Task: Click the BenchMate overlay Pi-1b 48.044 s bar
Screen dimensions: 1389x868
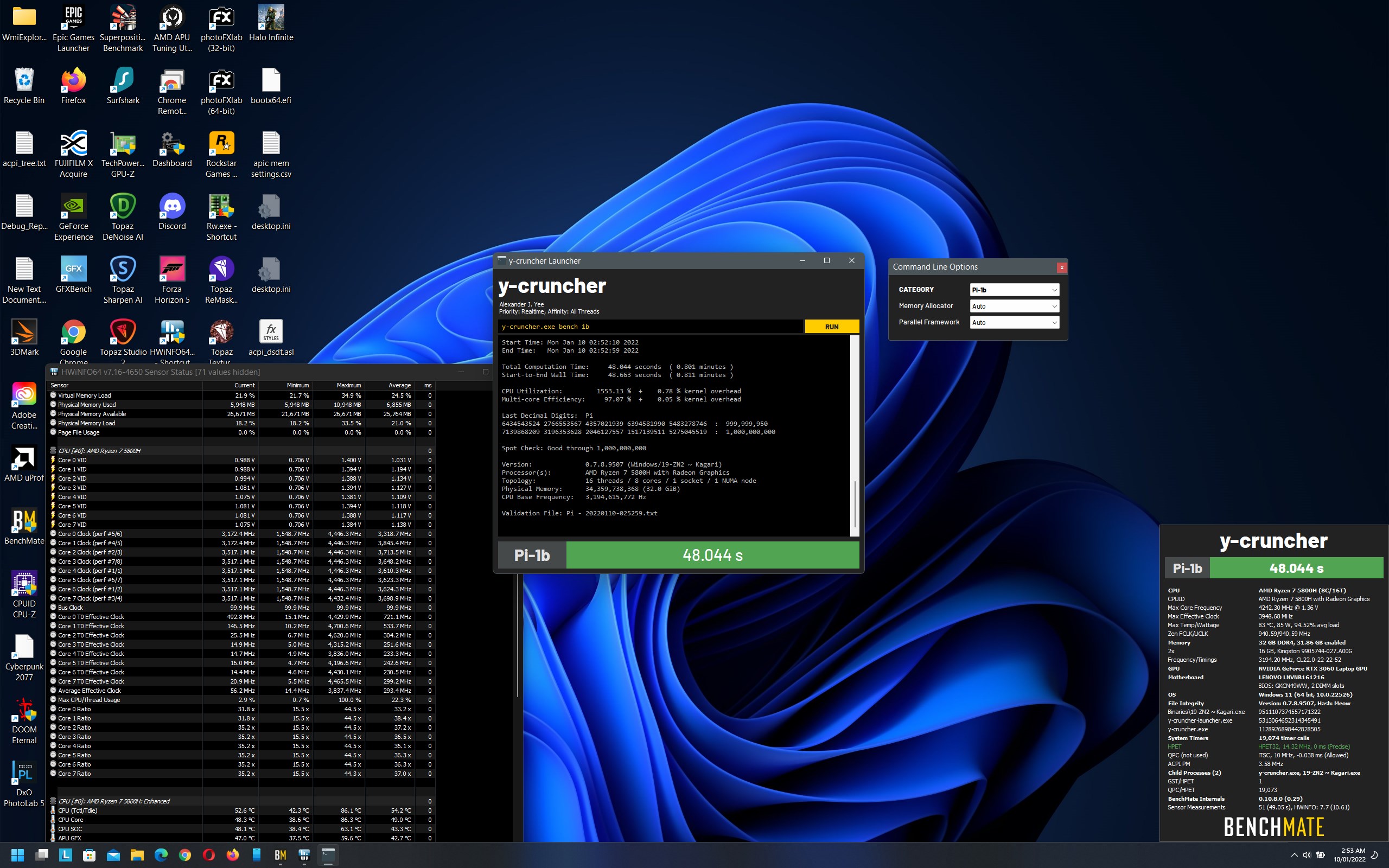Action: click(1273, 569)
